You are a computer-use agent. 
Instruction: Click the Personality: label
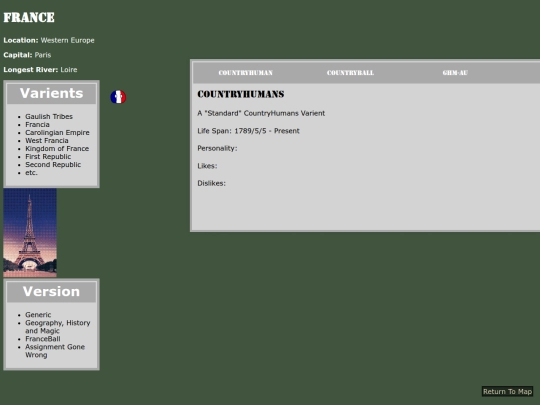click(x=217, y=148)
